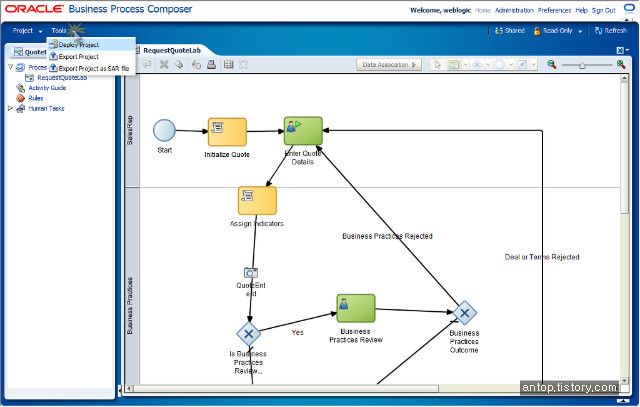640x407 pixels.
Task: Select the Is Business Practices Review gateway
Action: click(249, 334)
